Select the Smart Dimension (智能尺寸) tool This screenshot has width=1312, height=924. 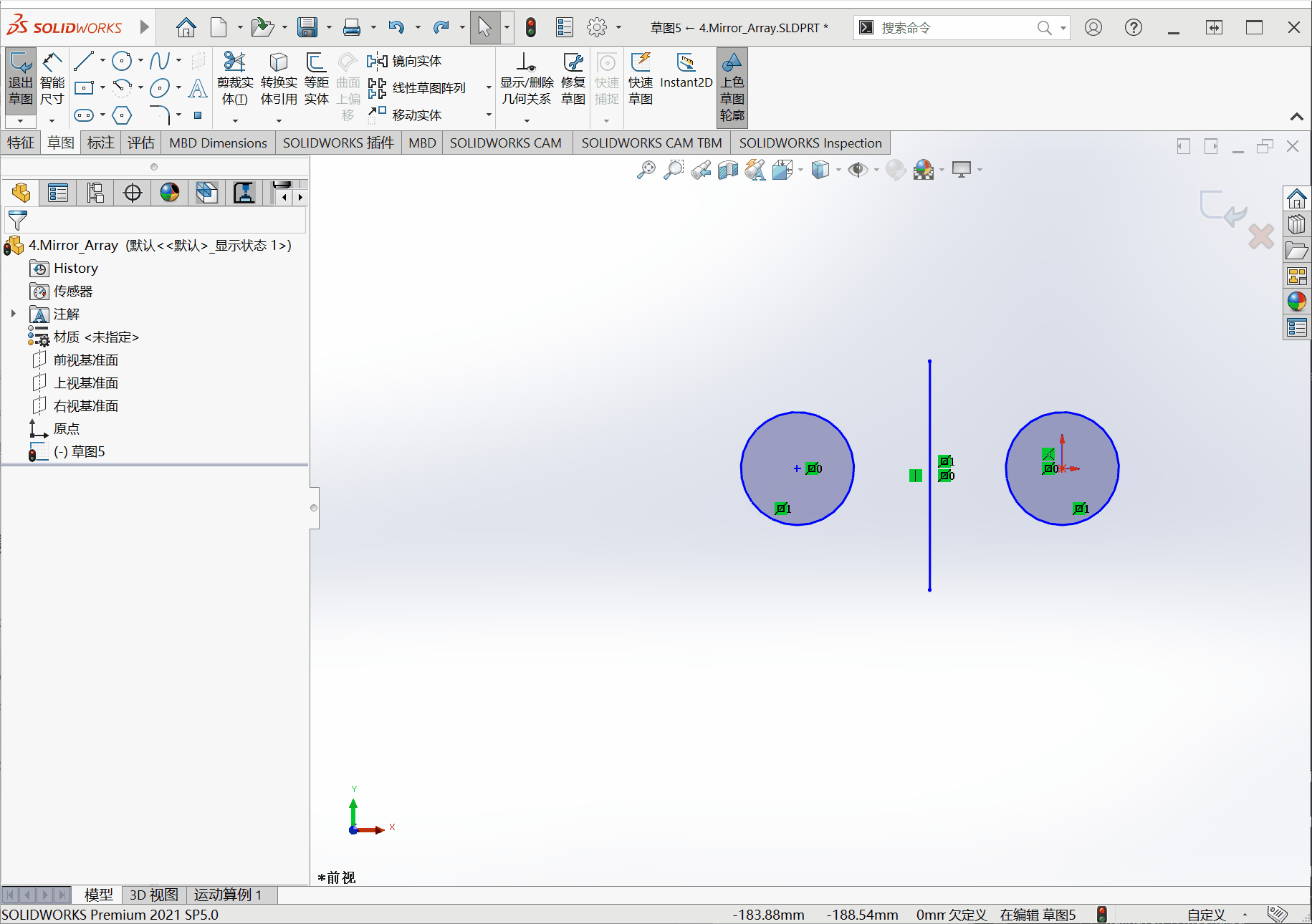click(x=52, y=79)
